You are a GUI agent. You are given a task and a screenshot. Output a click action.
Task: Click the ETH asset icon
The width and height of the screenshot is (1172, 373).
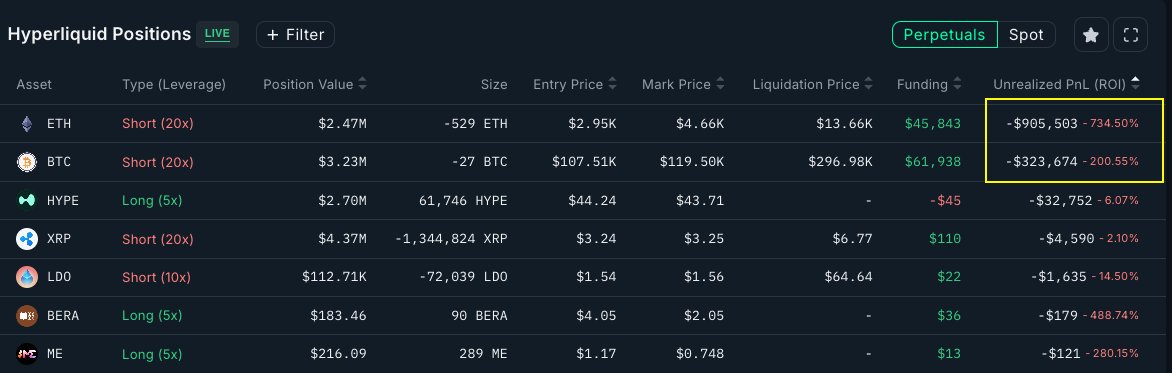coord(27,123)
